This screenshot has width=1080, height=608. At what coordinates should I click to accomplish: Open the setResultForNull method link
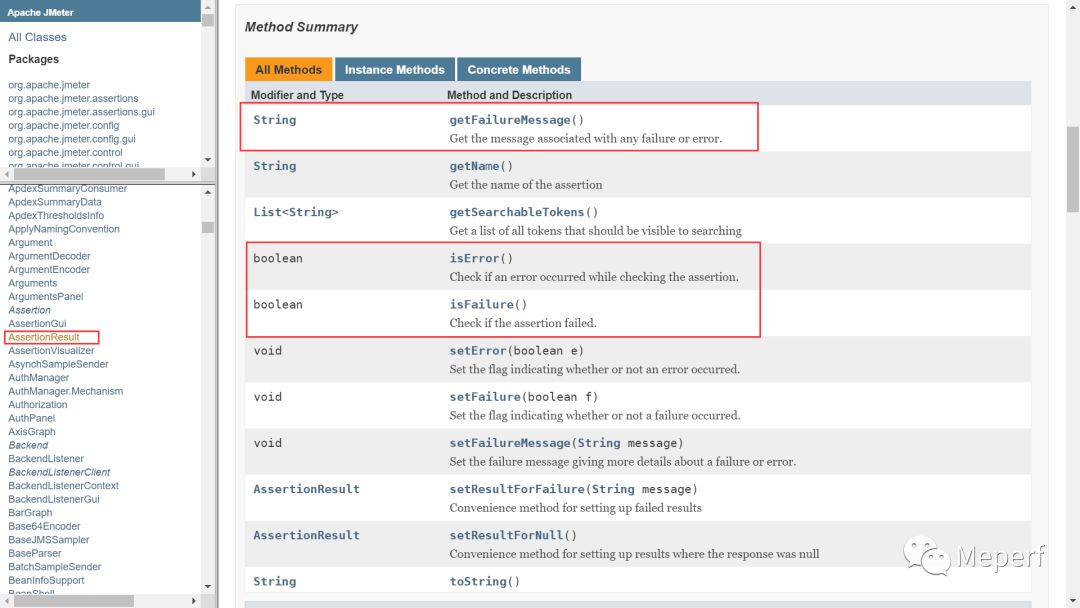[506, 536]
